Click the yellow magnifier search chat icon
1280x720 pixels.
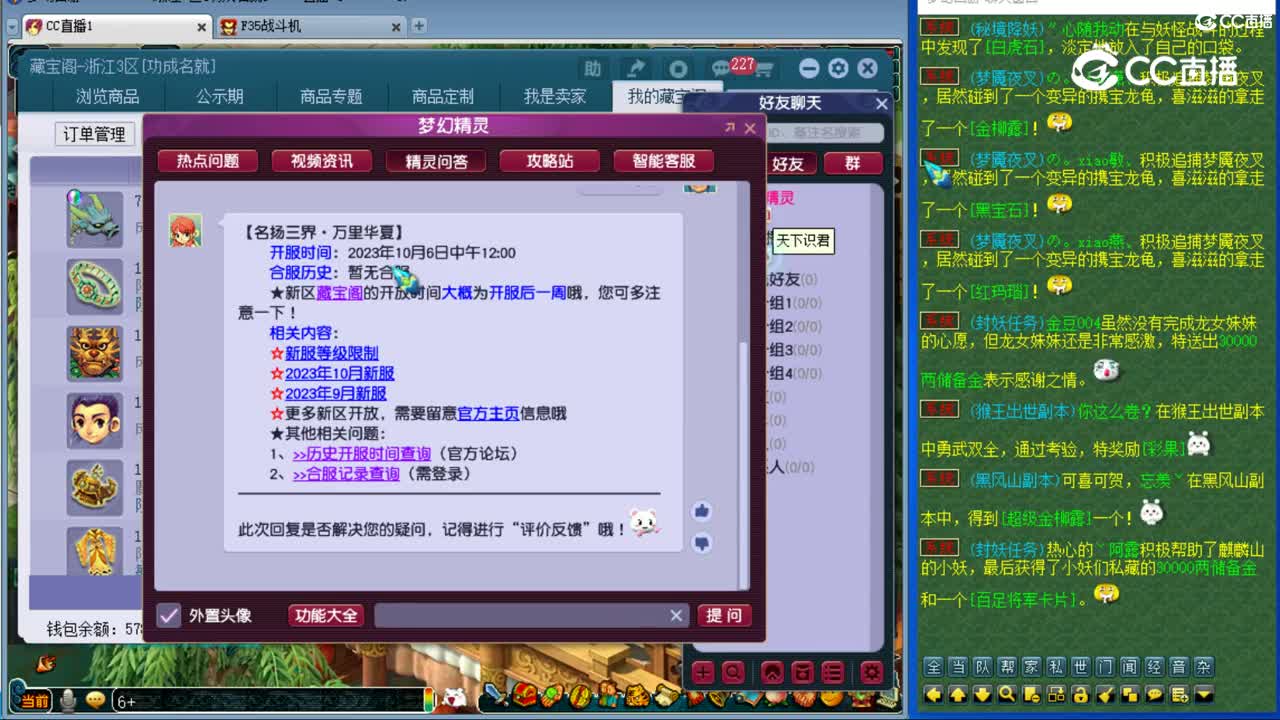click(1007, 694)
